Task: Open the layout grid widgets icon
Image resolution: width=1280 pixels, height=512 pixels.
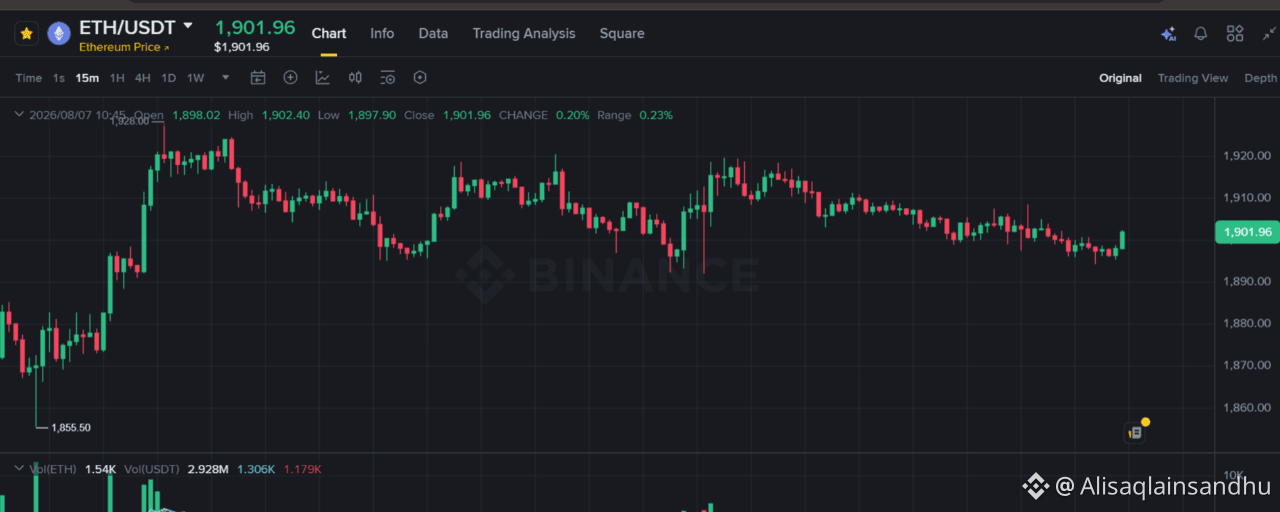Action: tap(1235, 34)
